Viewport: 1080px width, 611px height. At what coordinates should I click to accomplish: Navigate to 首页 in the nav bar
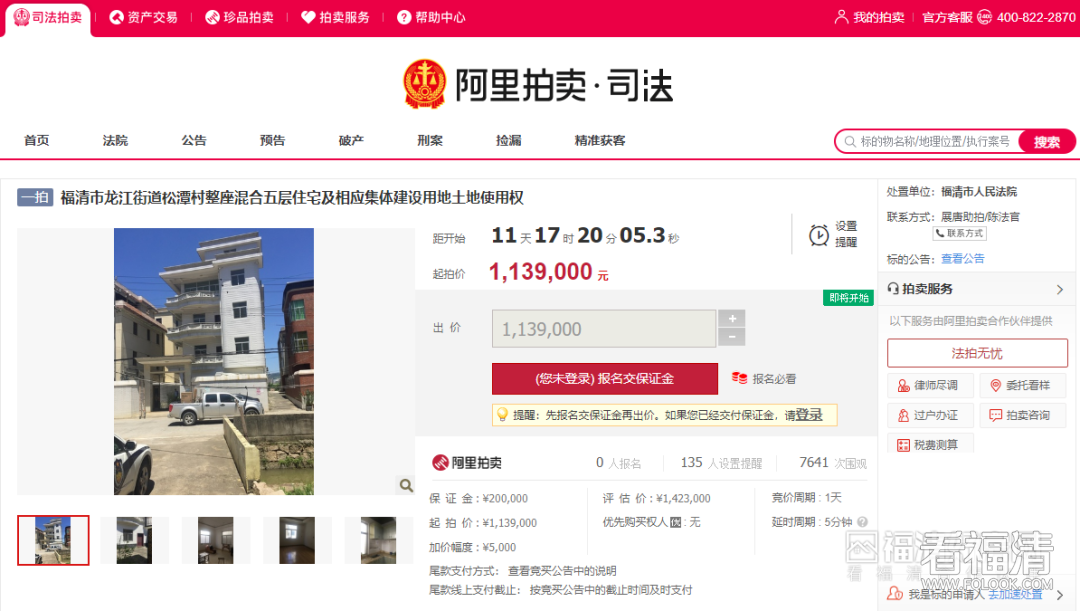37,141
